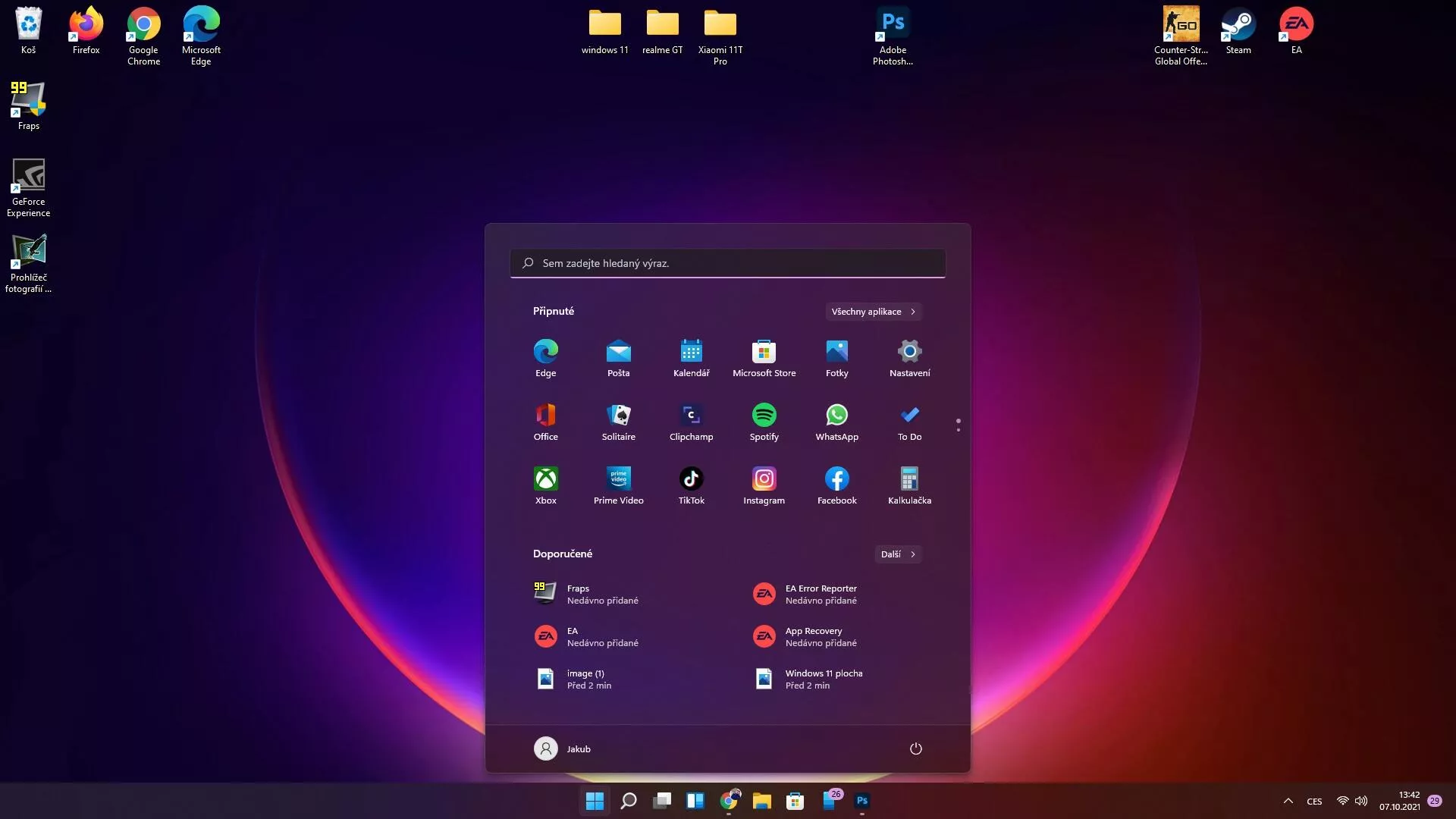Launch Prime Video app
The image size is (1456, 819).
coord(618,485)
